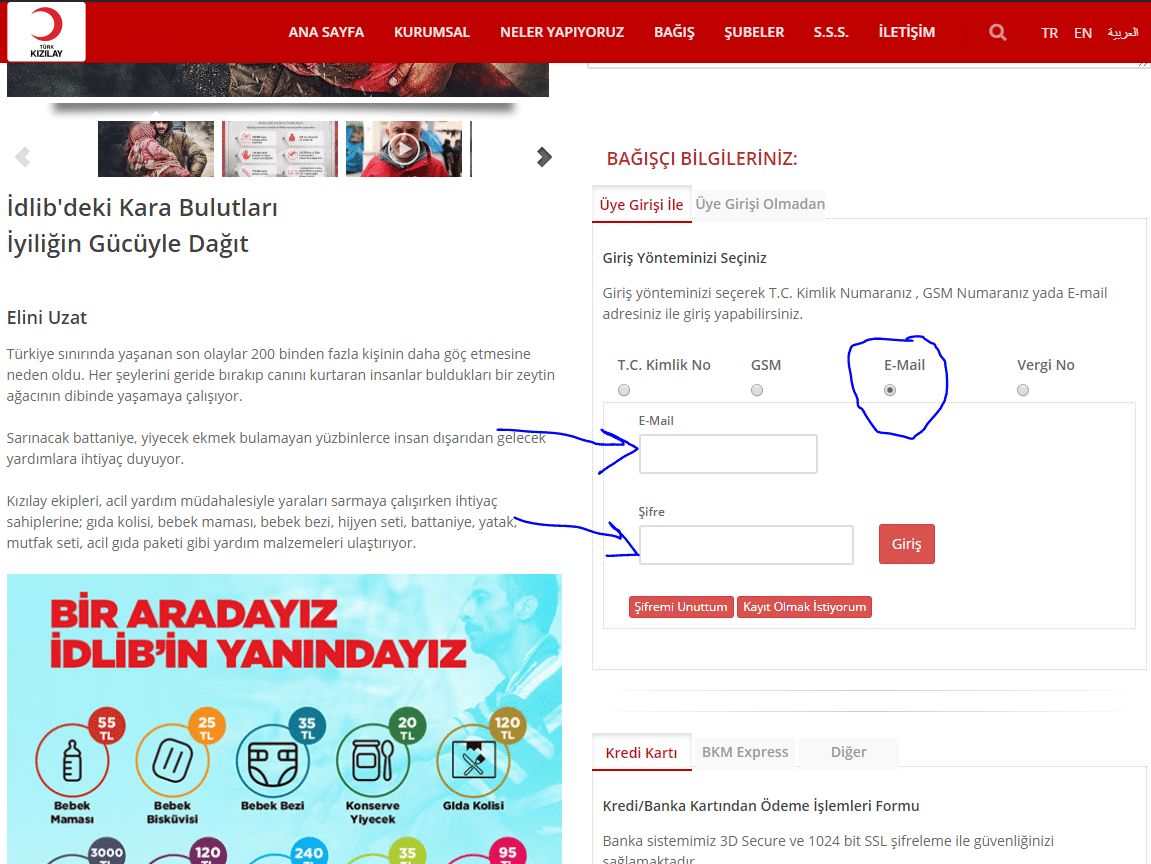1151x864 pixels.
Task: Open S.S.S. menu item
Action: tap(831, 32)
